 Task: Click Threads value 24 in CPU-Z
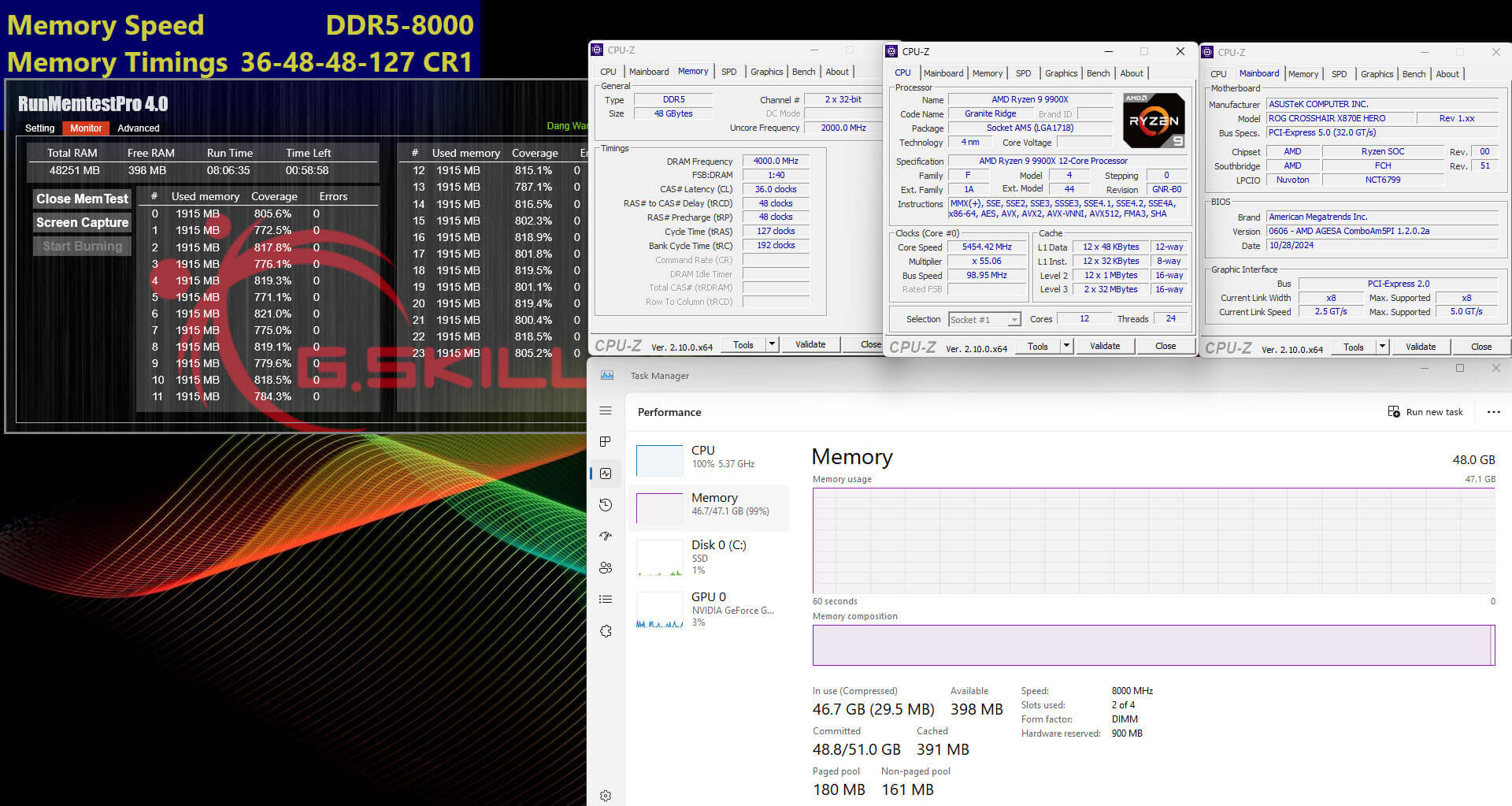[1170, 319]
